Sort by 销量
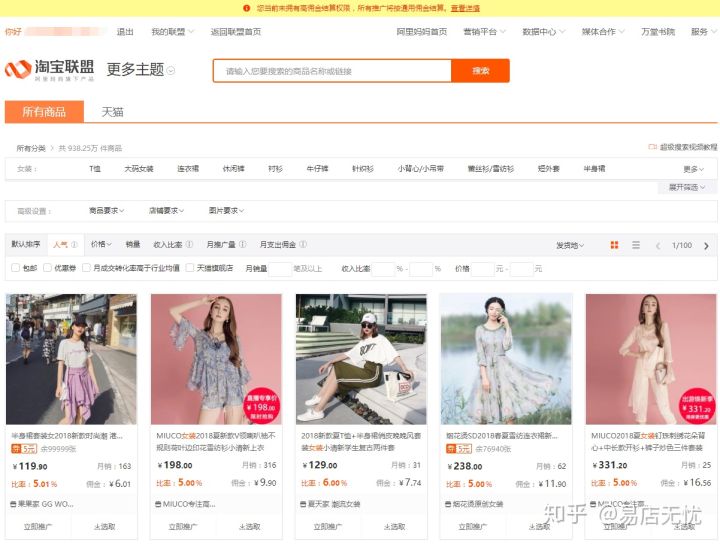 [x=133, y=244]
